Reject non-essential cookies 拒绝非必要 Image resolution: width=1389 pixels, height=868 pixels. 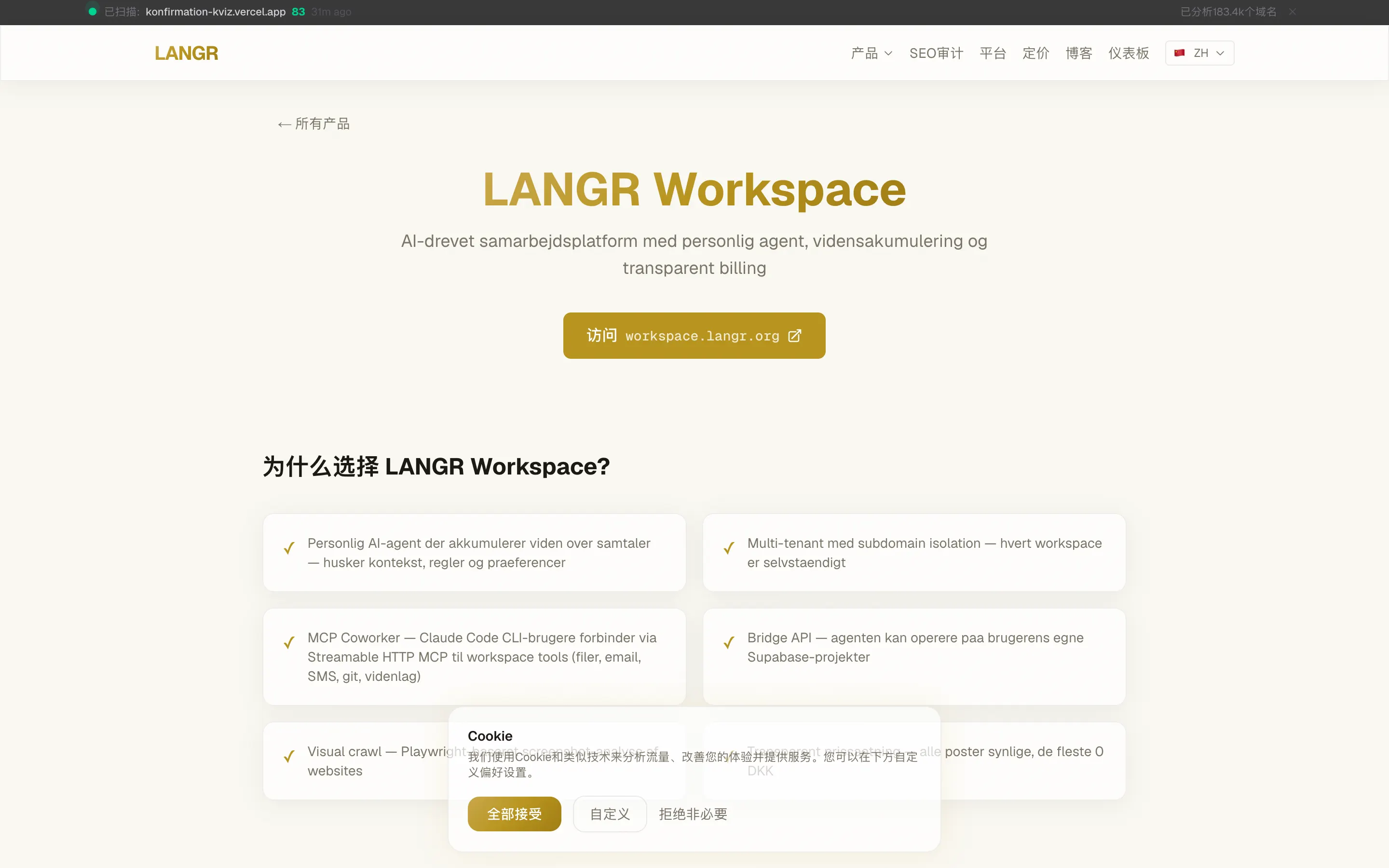click(x=693, y=814)
